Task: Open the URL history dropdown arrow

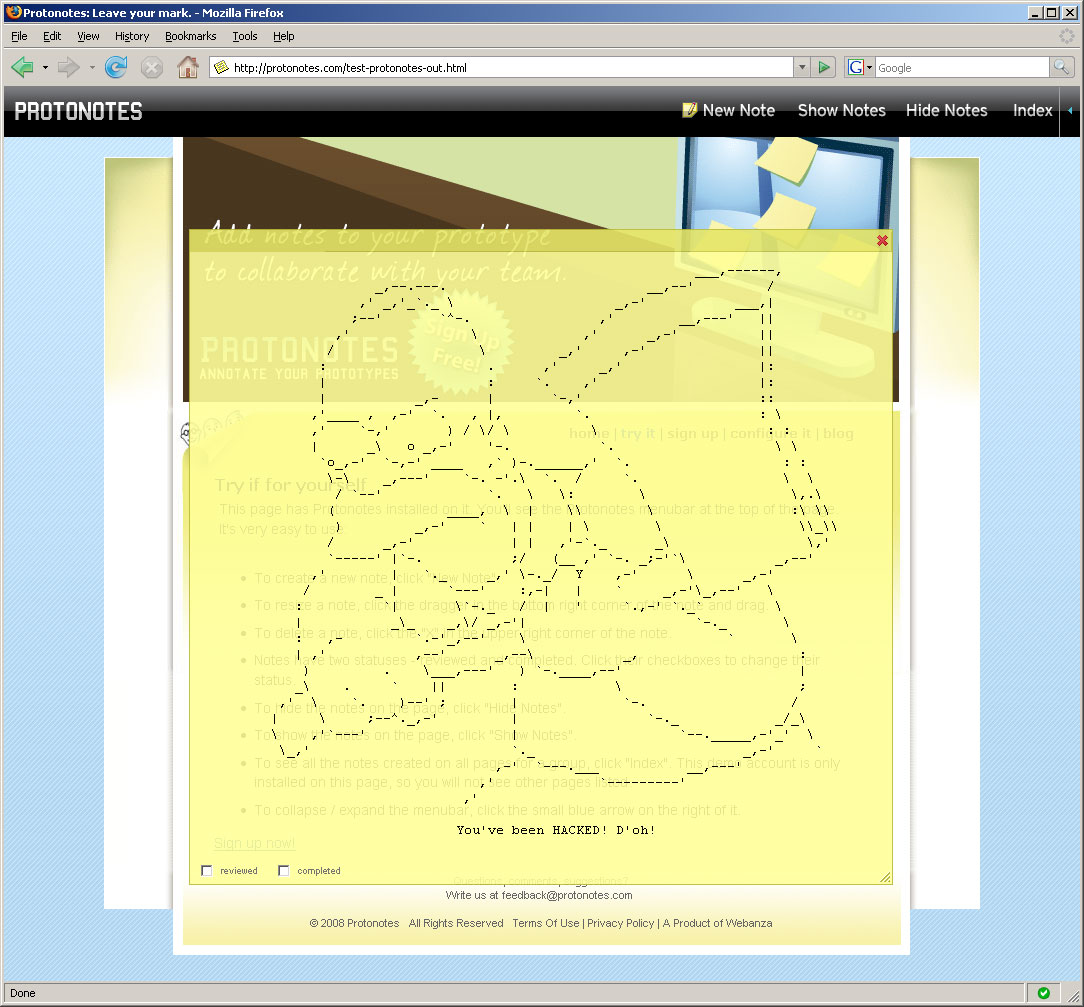Action: (801, 68)
